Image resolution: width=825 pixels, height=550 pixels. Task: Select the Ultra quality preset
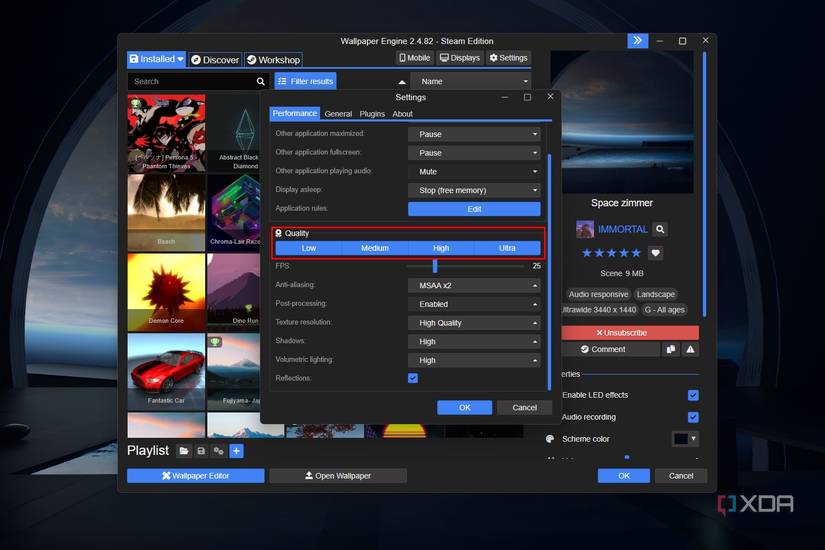(507, 248)
